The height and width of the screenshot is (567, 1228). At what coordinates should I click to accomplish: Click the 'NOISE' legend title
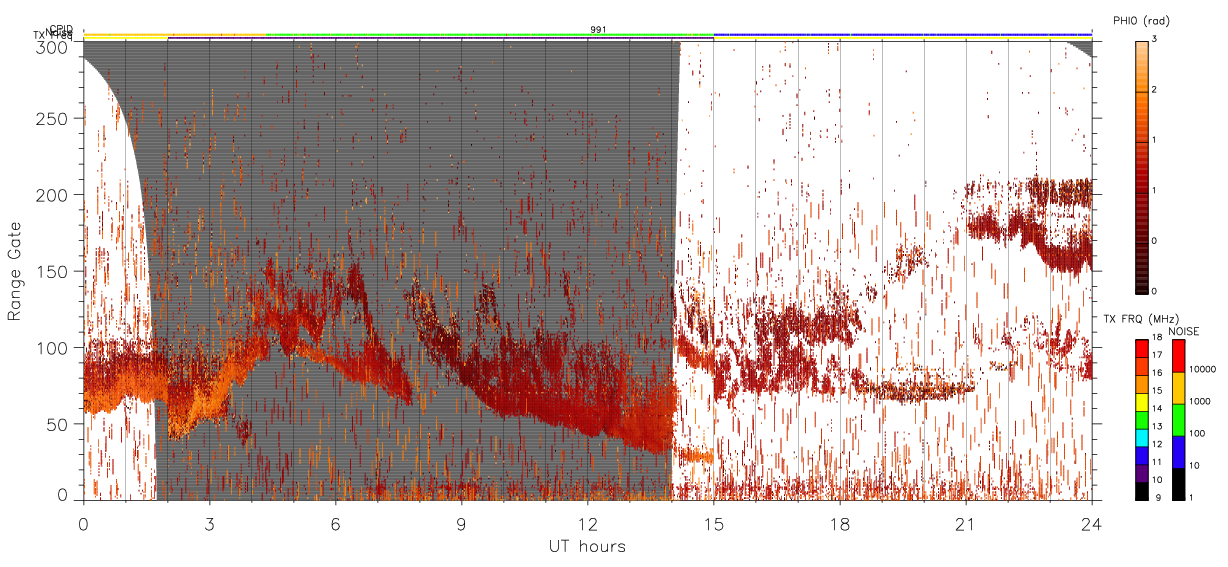click(x=1184, y=330)
